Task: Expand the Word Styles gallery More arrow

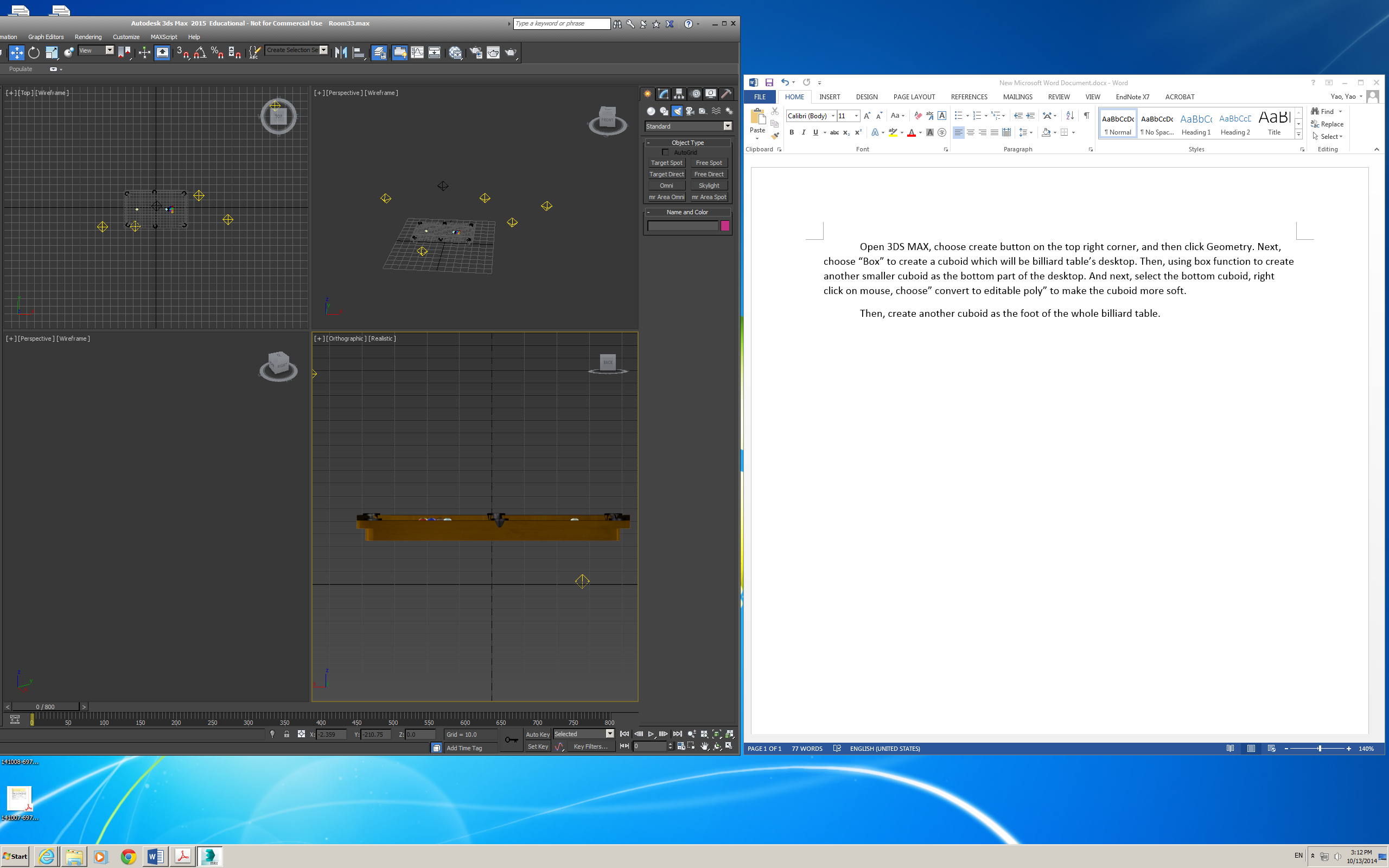Action: point(1298,135)
